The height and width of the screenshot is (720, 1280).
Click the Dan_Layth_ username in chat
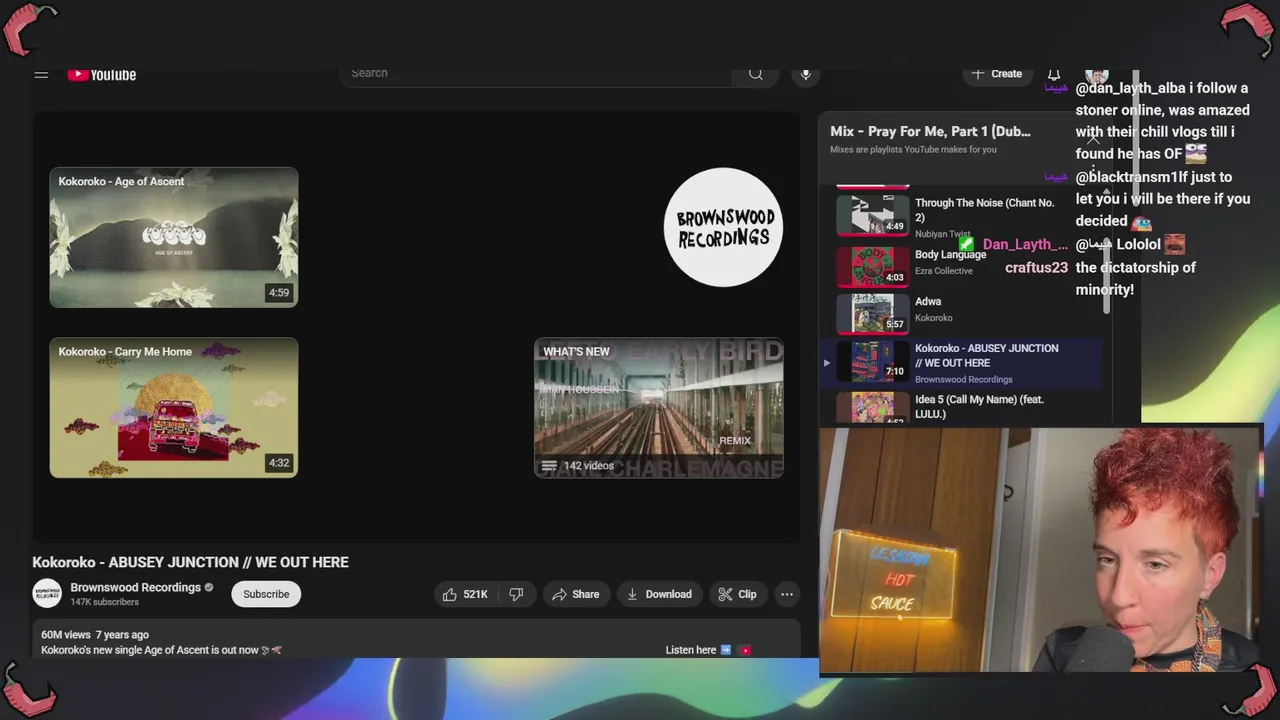(1025, 244)
